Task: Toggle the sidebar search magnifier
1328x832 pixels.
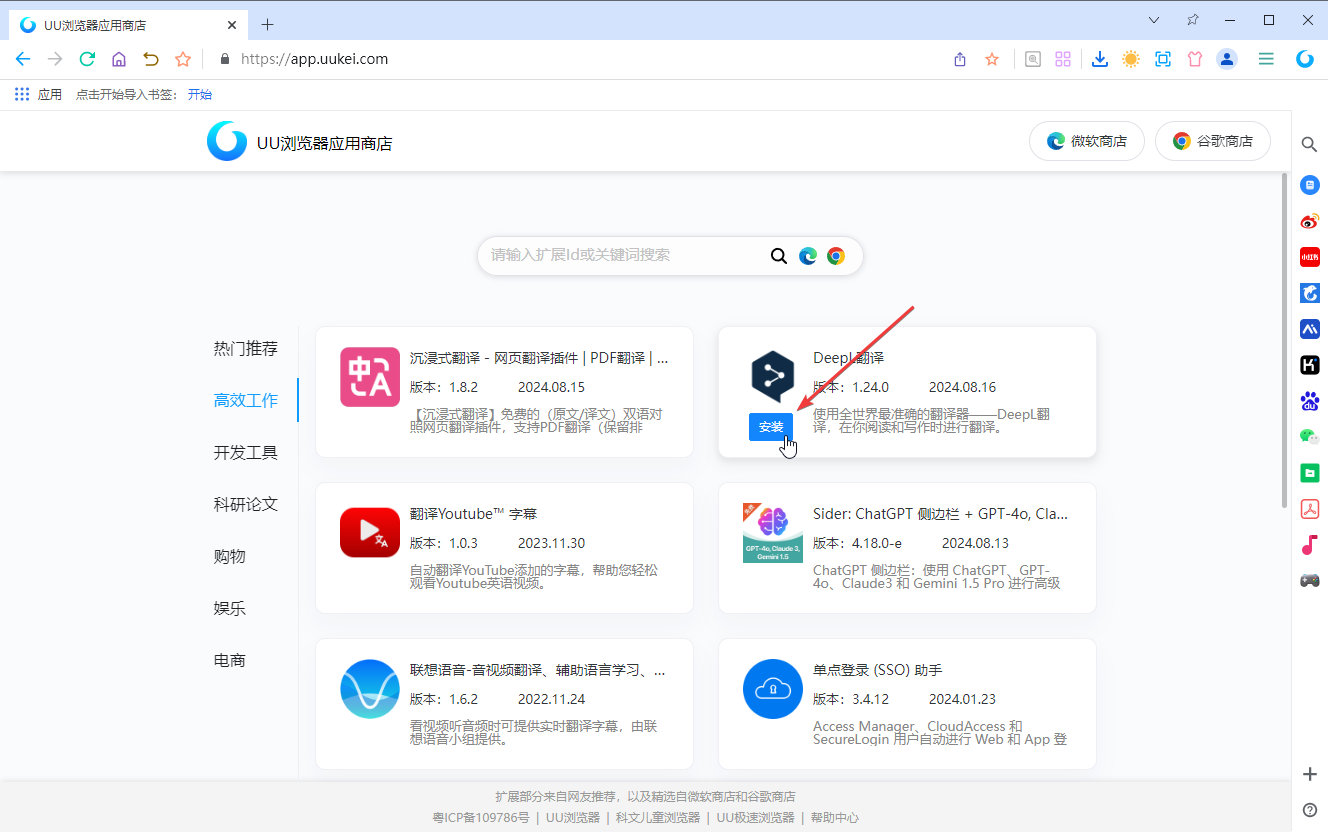Action: tap(1309, 144)
